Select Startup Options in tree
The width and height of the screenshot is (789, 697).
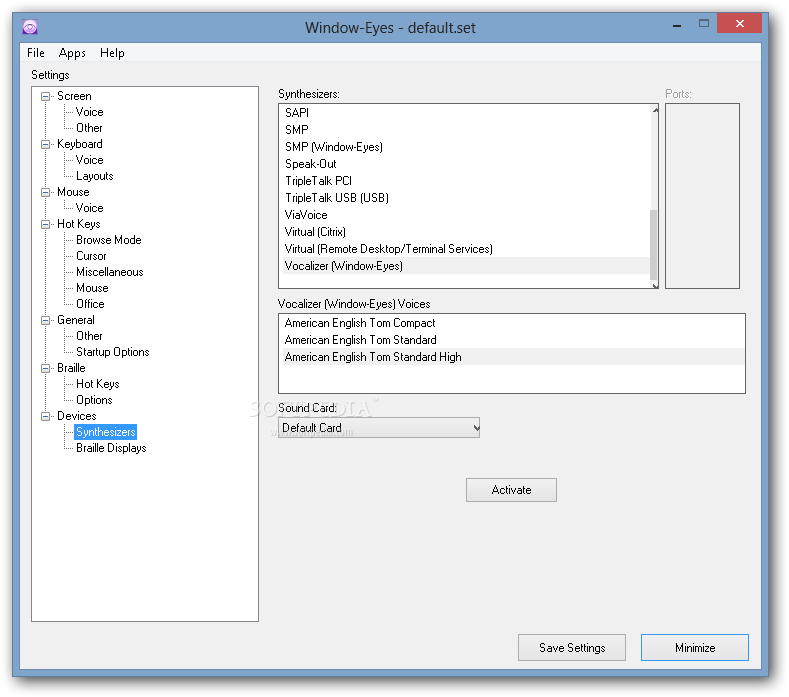pos(113,352)
